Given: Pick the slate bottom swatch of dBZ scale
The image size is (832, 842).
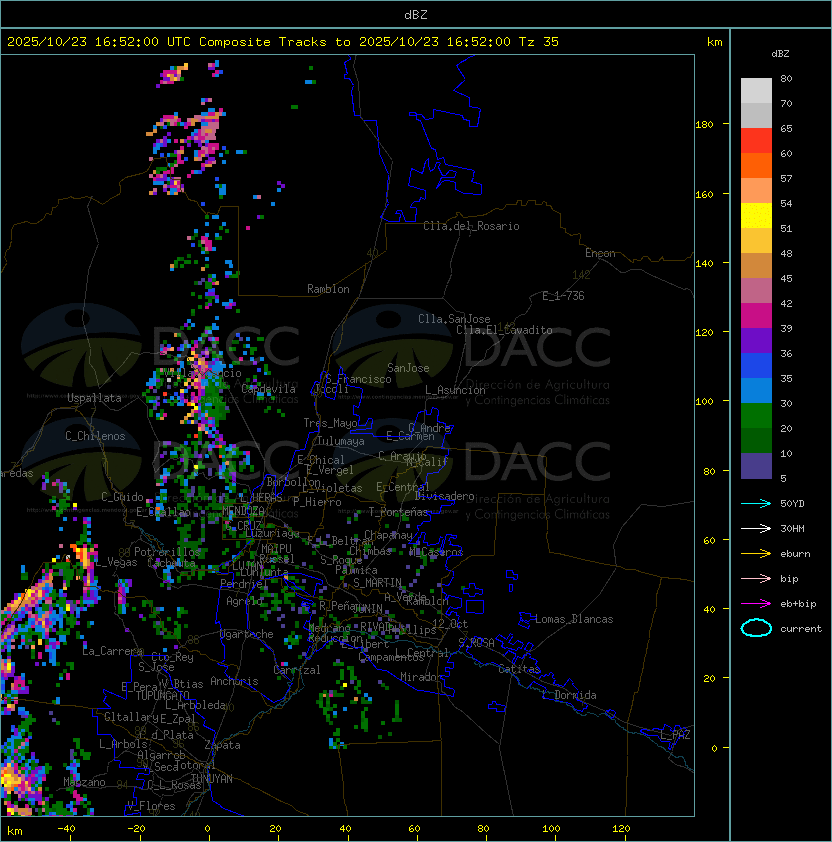Looking at the screenshot, I should [x=756, y=466].
